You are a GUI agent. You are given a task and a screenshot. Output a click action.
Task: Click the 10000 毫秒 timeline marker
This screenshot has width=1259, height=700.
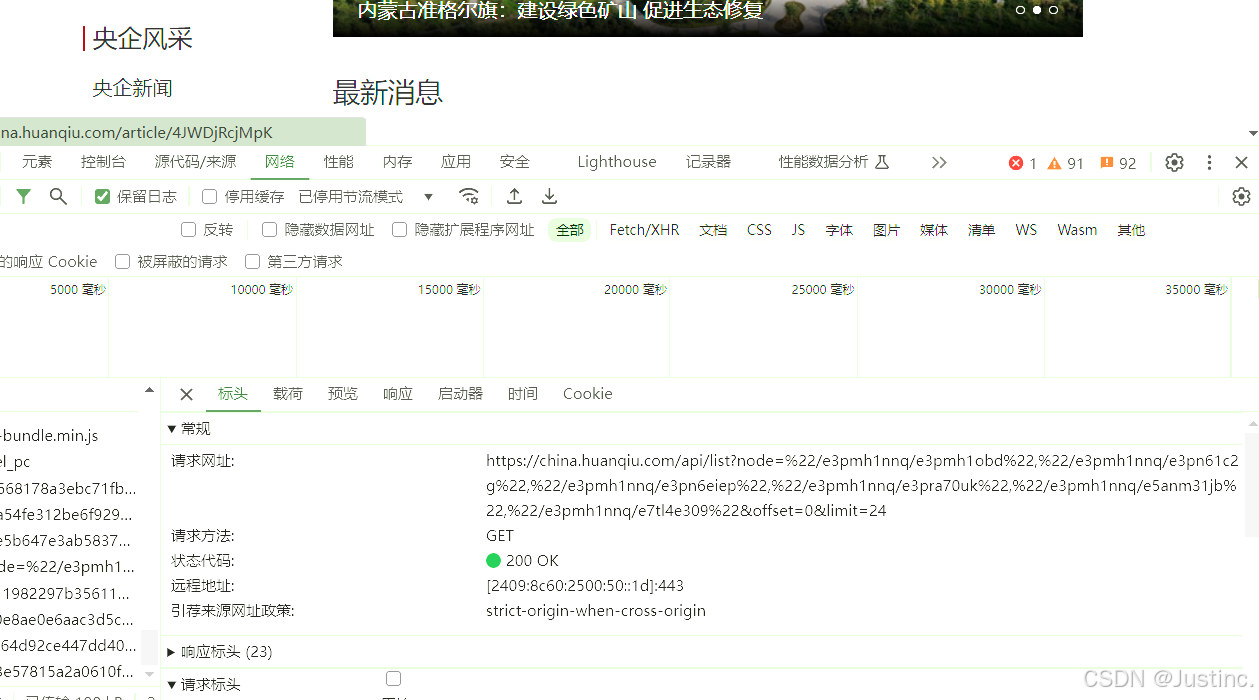click(x=261, y=290)
